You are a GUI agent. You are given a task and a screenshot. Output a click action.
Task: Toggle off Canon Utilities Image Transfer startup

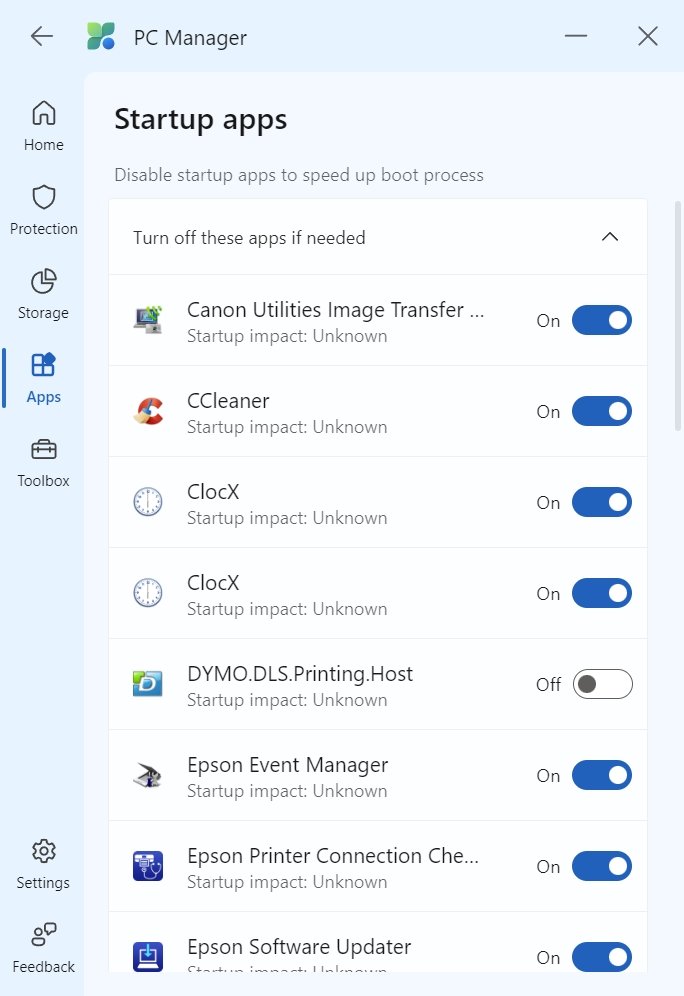pyautogui.click(x=601, y=320)
